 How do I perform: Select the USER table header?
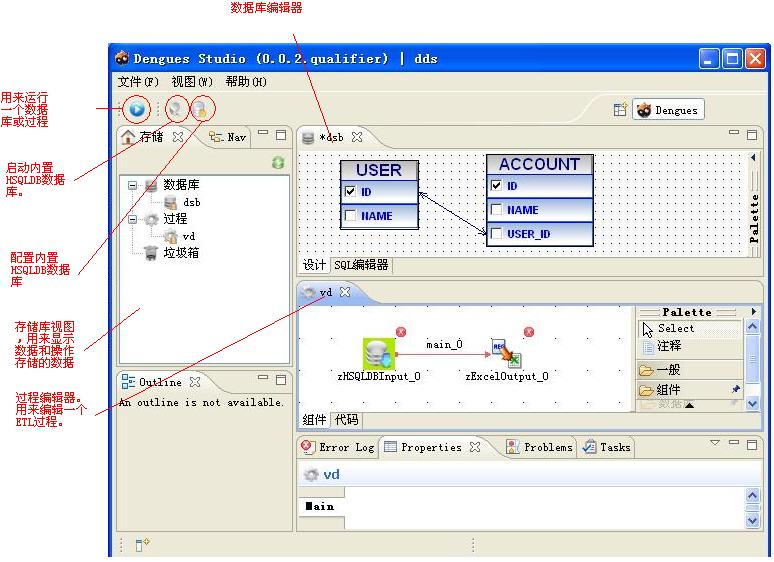click(x=379, y=170)
